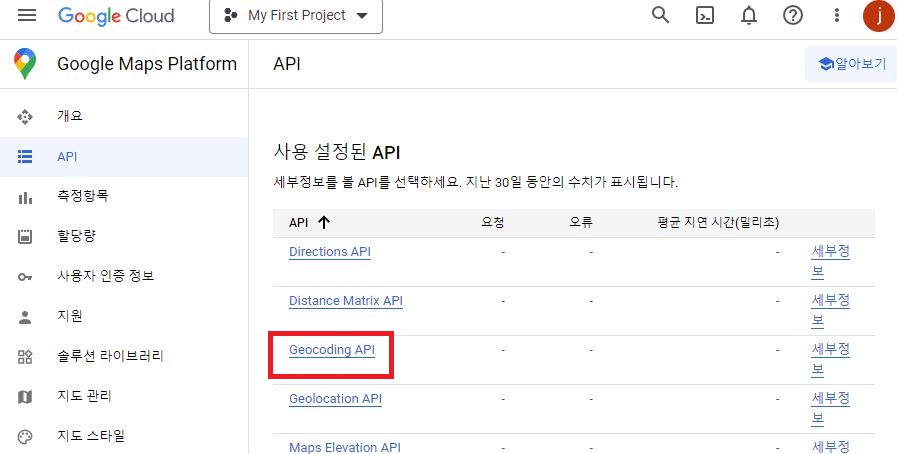
Task: Activate Cloud Shell terminal icon
Action: click(x=705, y=15)
